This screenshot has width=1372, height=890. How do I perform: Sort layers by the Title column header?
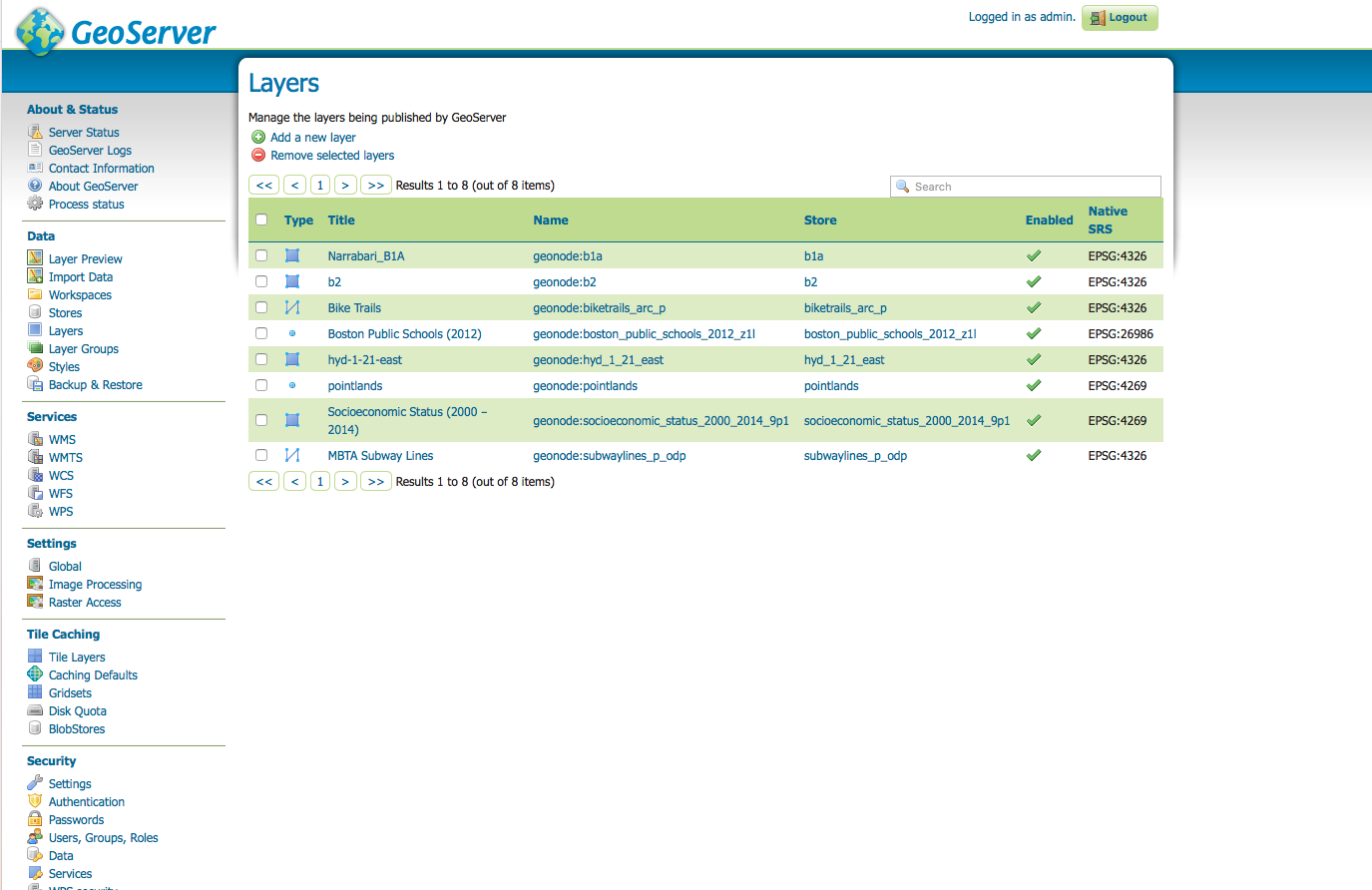[341, 221]
